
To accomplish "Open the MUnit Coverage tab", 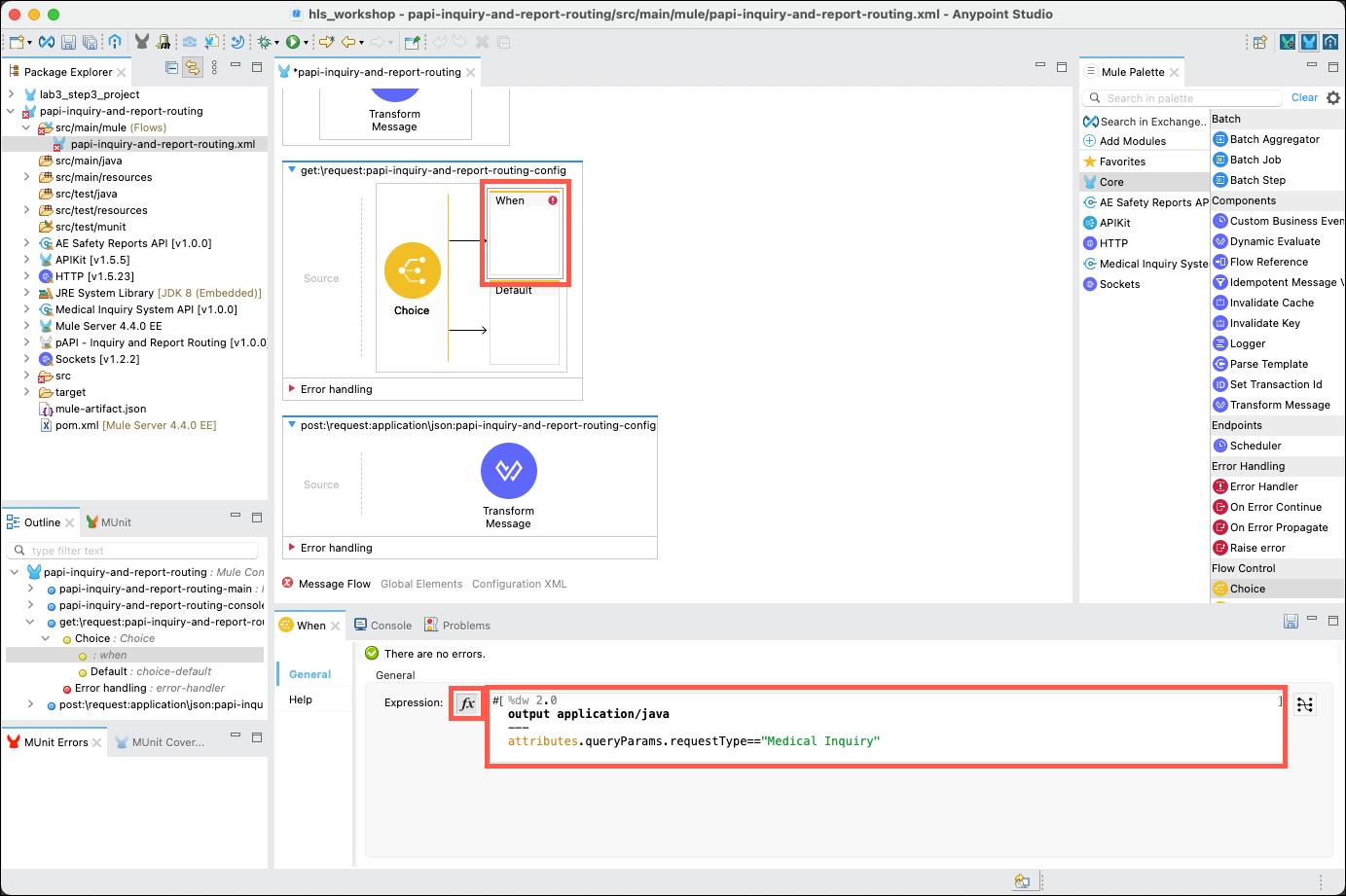I will click(160, 742).
